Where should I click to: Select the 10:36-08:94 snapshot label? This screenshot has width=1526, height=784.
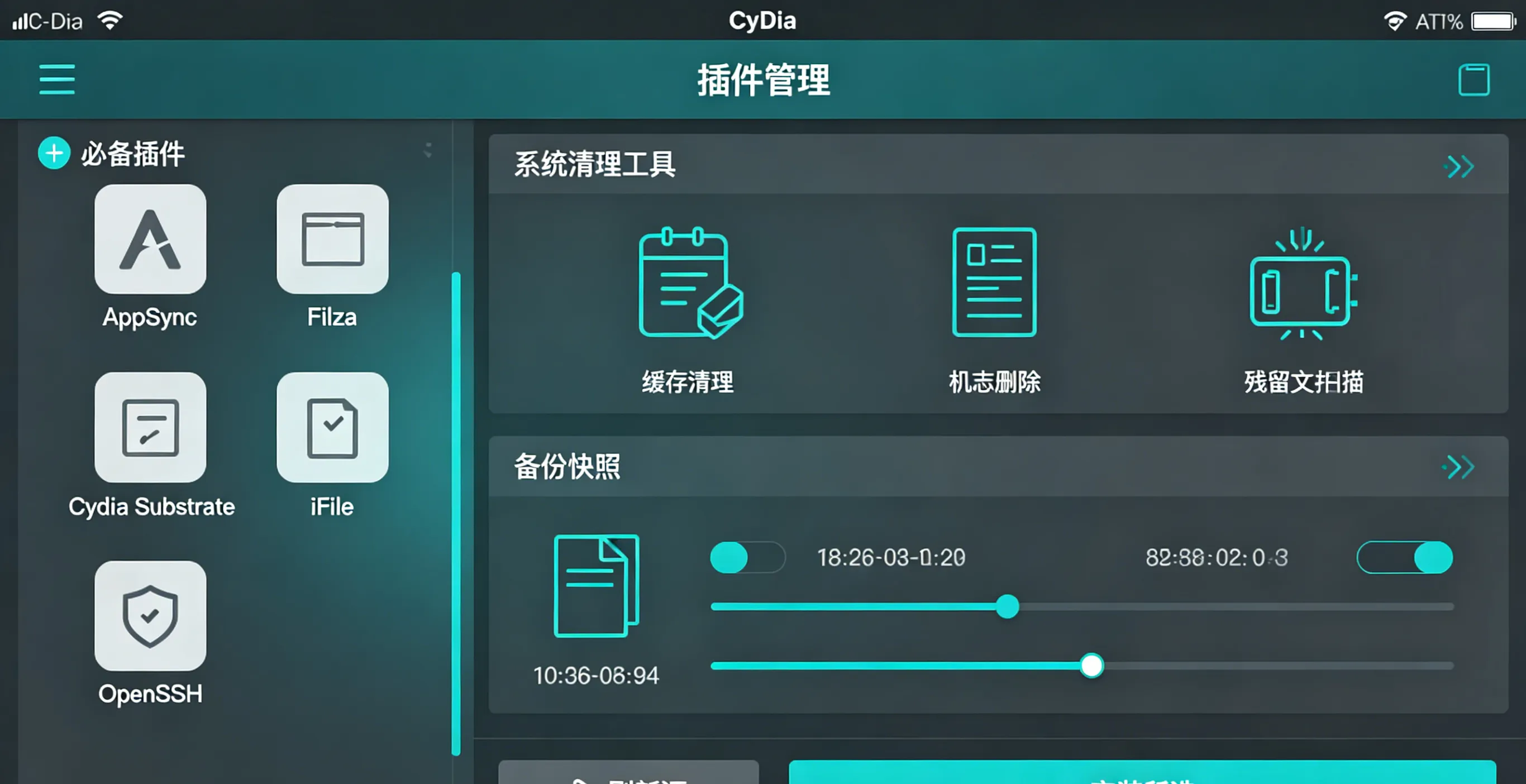point(596,676)
